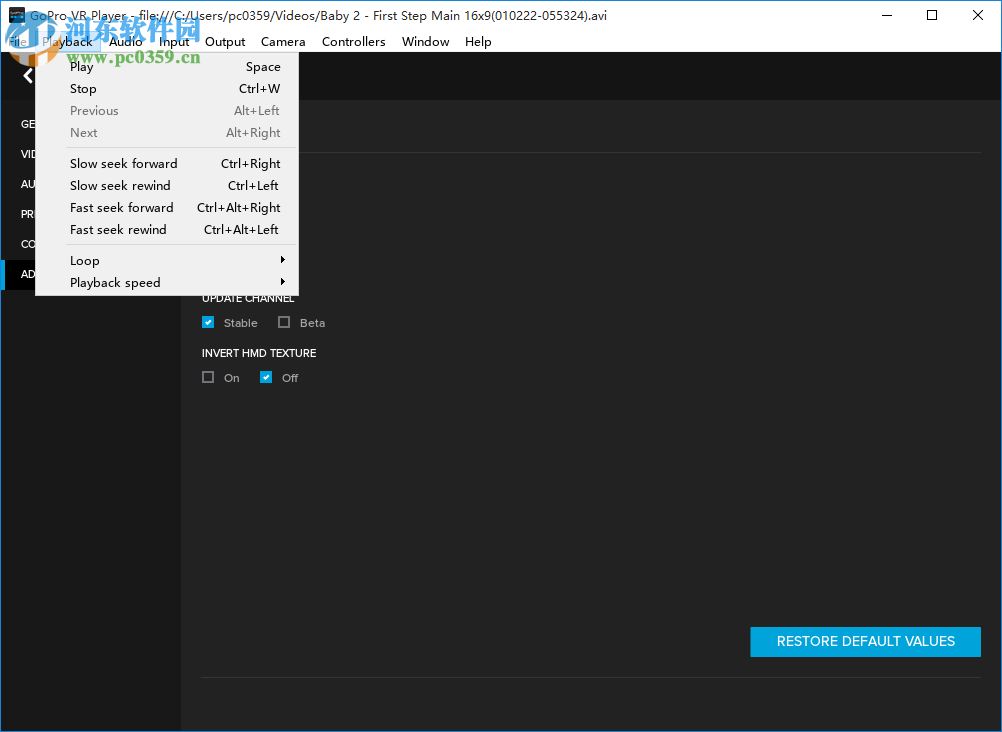Select Slow seek forward
The width and height of the screenshot is (1002, 732).
[x=167, y=164]
